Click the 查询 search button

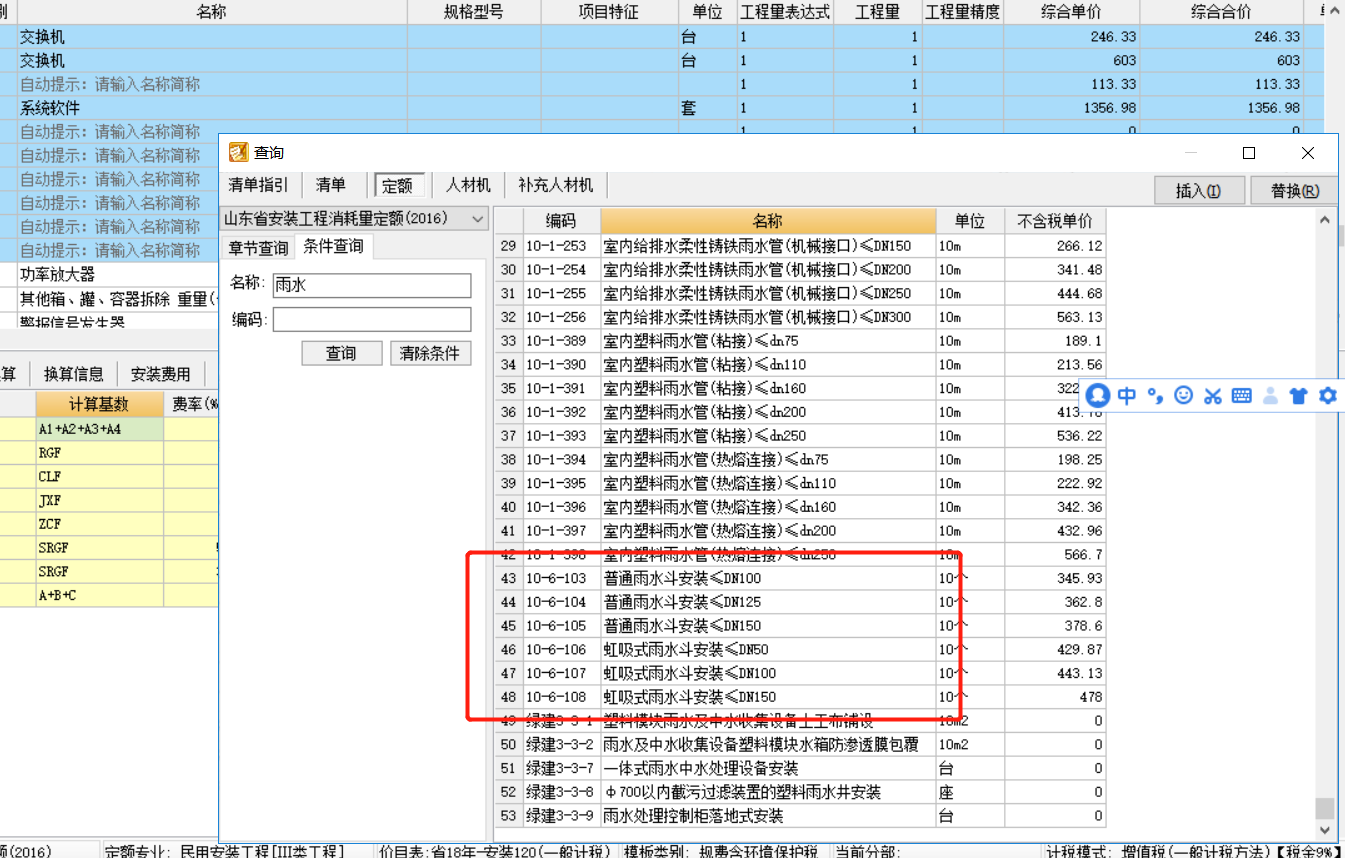pyautogui.click(x=341, y=353)
